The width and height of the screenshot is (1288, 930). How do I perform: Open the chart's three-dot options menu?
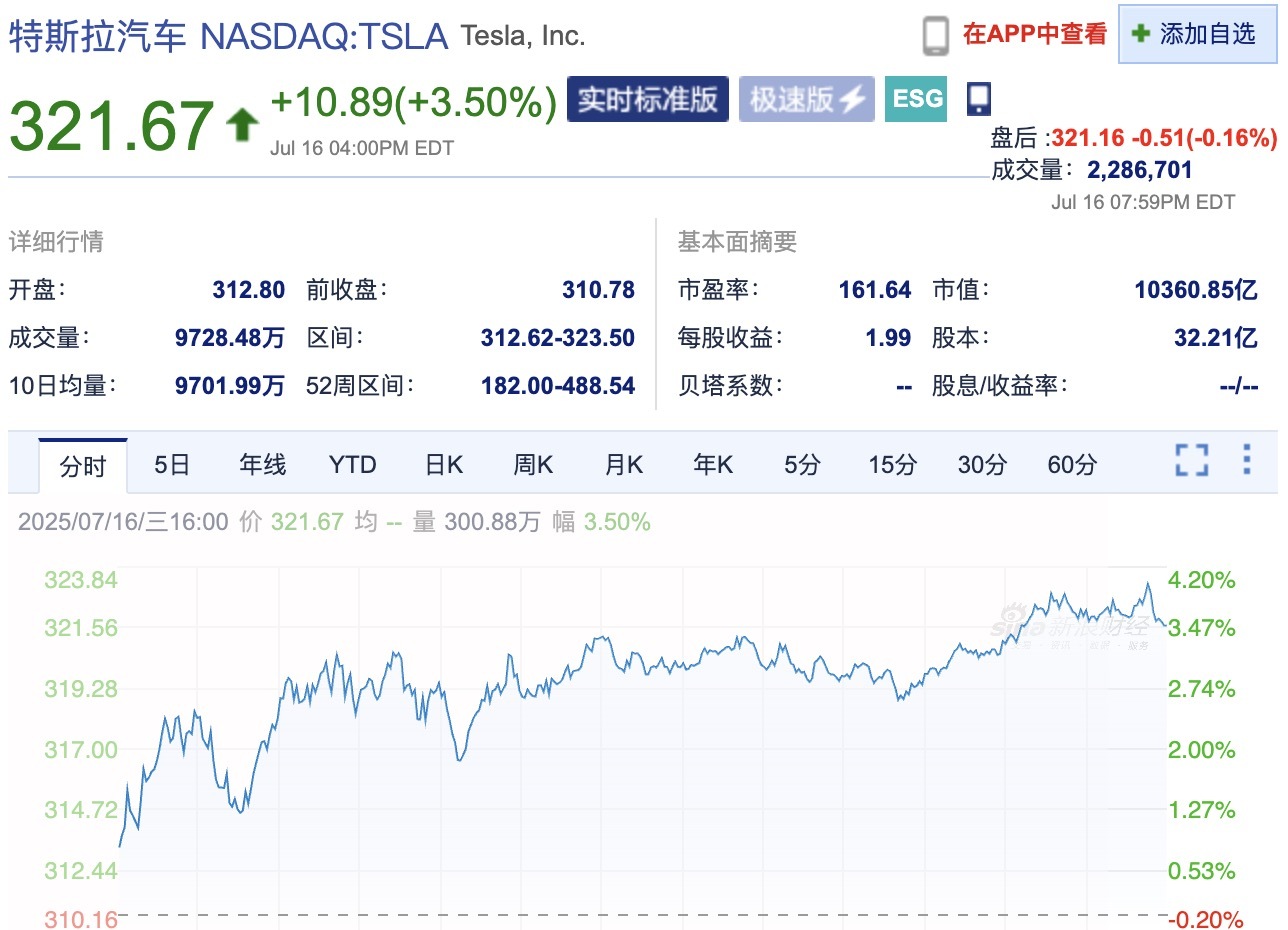tap(1246, 460)
